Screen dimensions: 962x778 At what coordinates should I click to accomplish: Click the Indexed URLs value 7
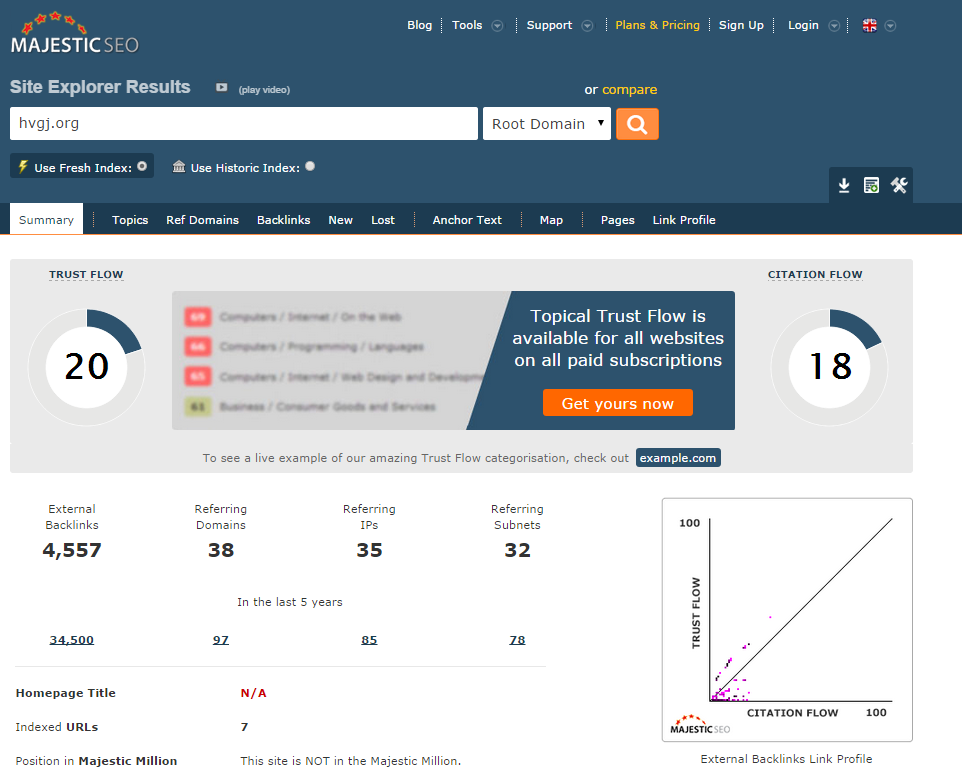pos(244,727)
